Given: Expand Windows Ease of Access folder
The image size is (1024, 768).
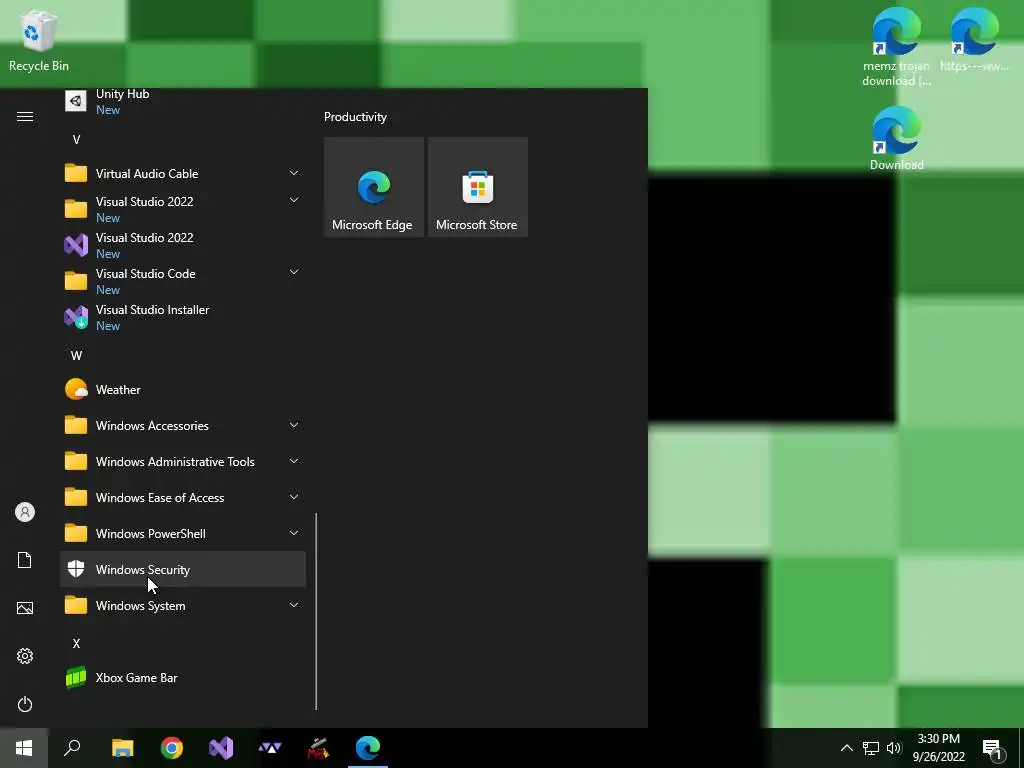Looking at the screenshot, I should point(183,497).
